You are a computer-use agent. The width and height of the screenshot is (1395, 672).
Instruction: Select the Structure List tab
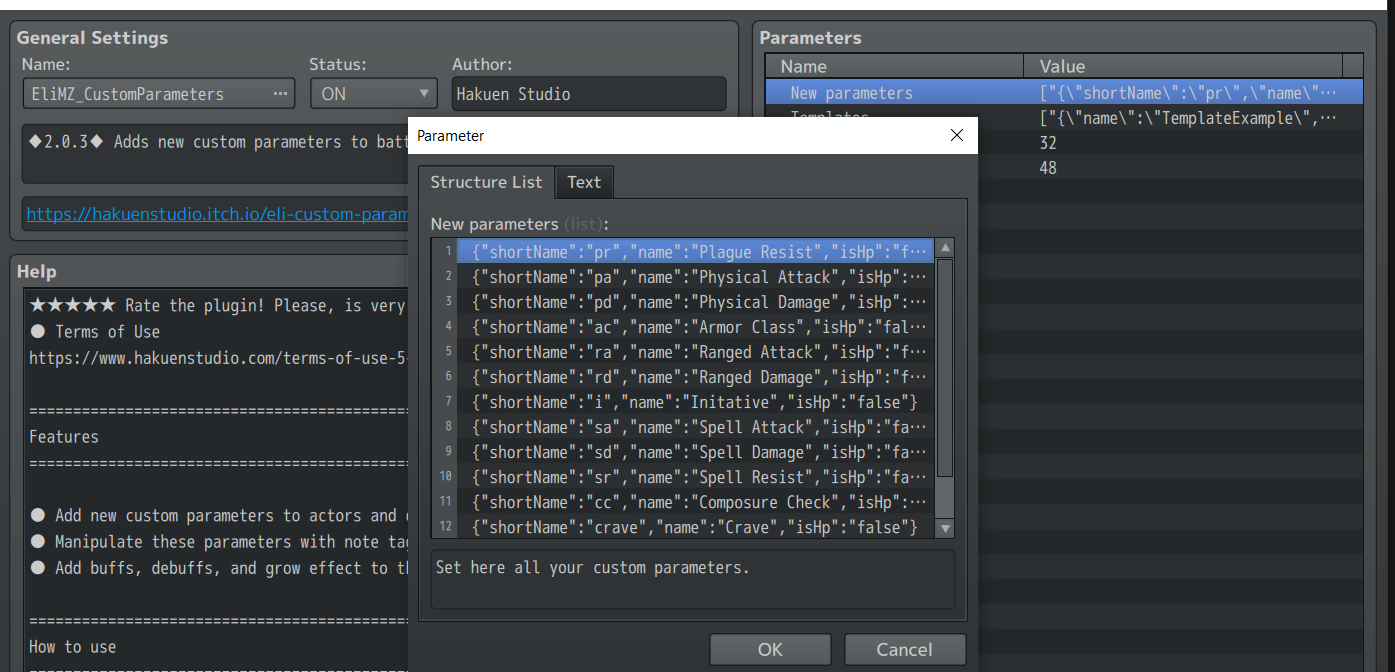pos(486,182)
